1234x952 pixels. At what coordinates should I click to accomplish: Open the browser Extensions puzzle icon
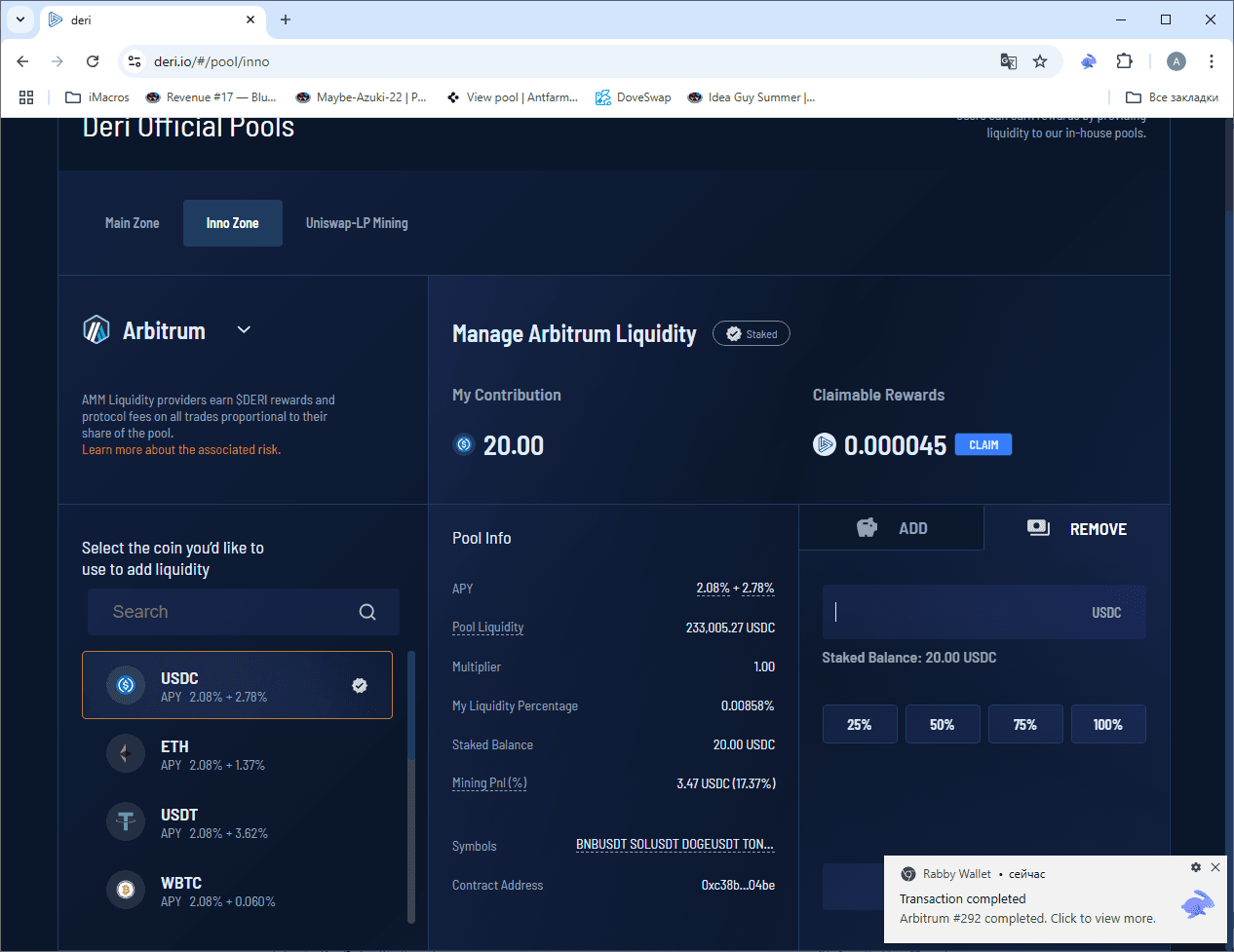(x=1124, y=61)
